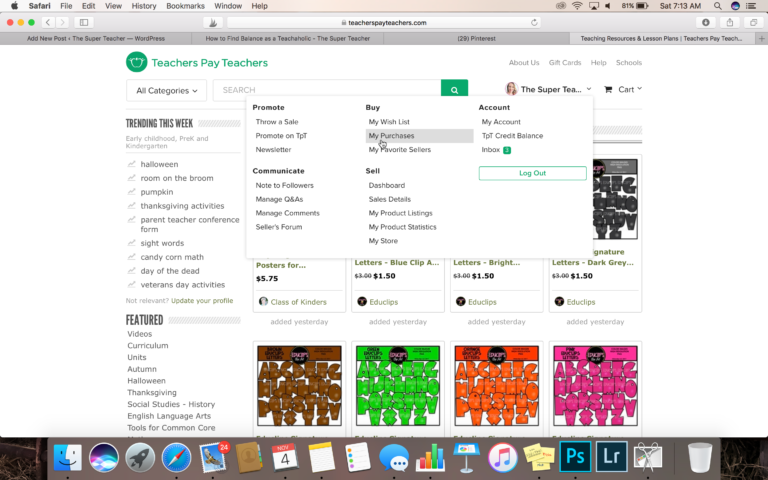The height and width of the screenshot is (480, 768).
Task: Click the Update your profile link
Action: (201, 300)
